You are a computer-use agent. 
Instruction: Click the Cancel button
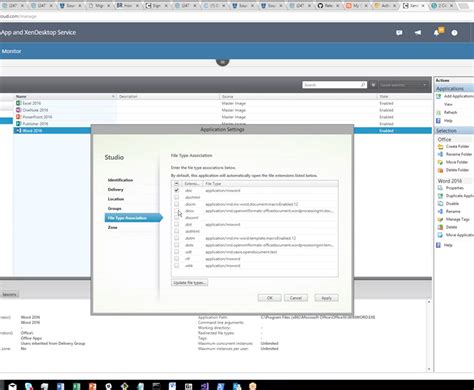296,298
